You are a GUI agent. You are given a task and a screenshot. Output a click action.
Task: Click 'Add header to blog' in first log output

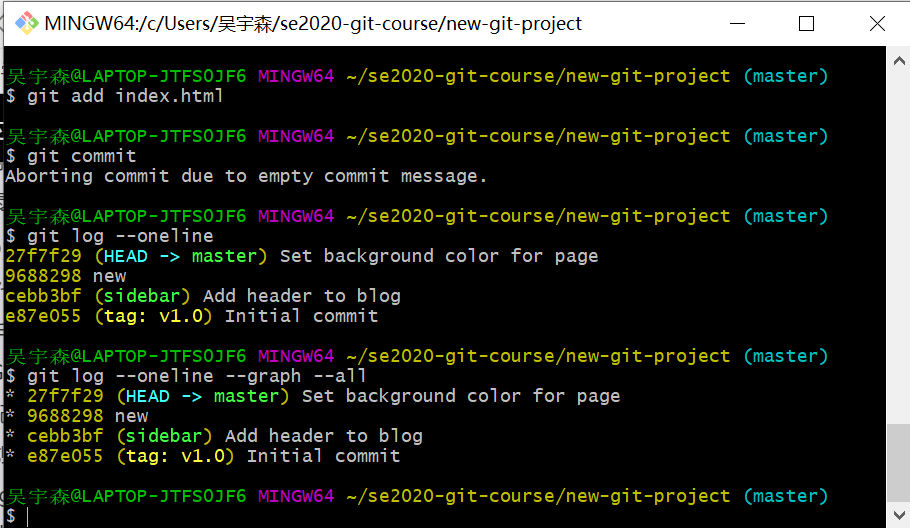[x=301, y=296]
